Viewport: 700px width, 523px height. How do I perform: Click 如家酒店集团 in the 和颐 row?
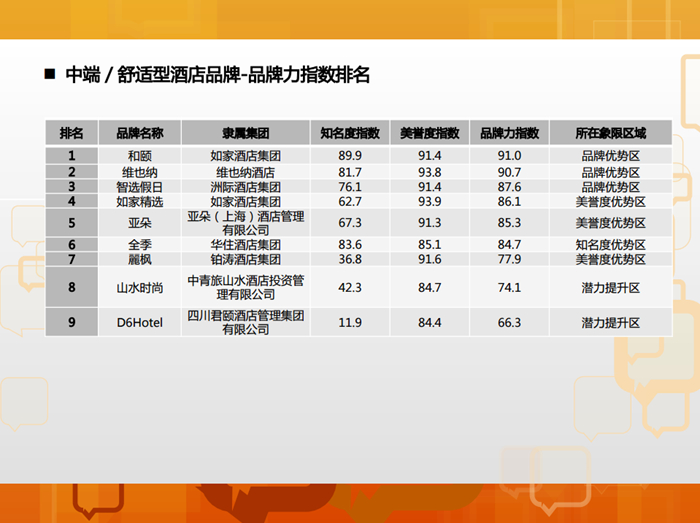[x=246, y=156]
